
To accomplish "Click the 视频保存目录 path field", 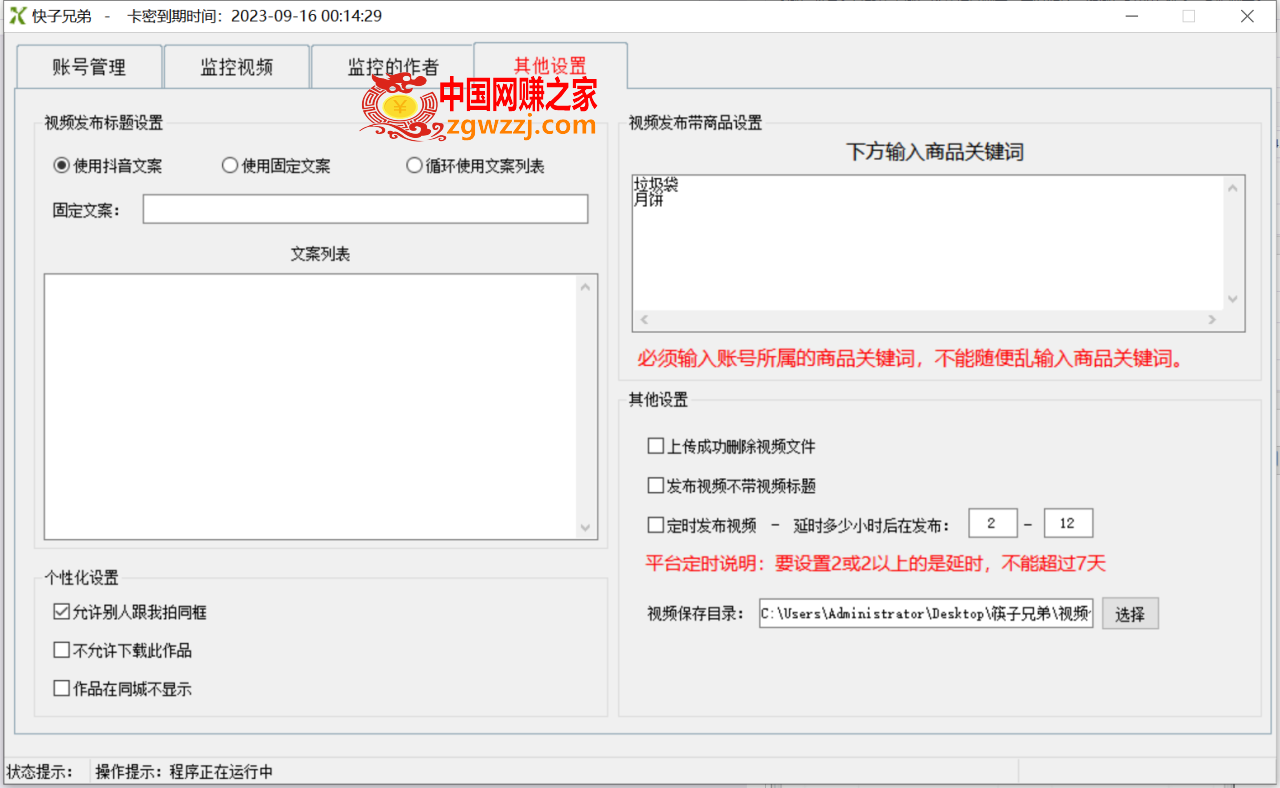I will [926, 614].
